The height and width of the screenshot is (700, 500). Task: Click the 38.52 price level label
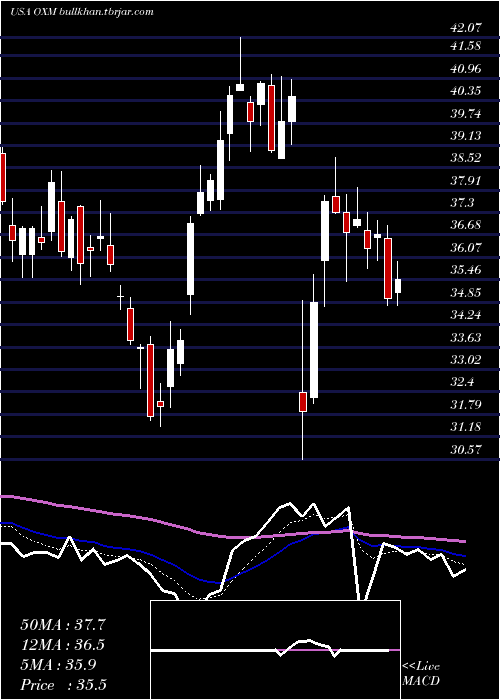tap(466, 158)
